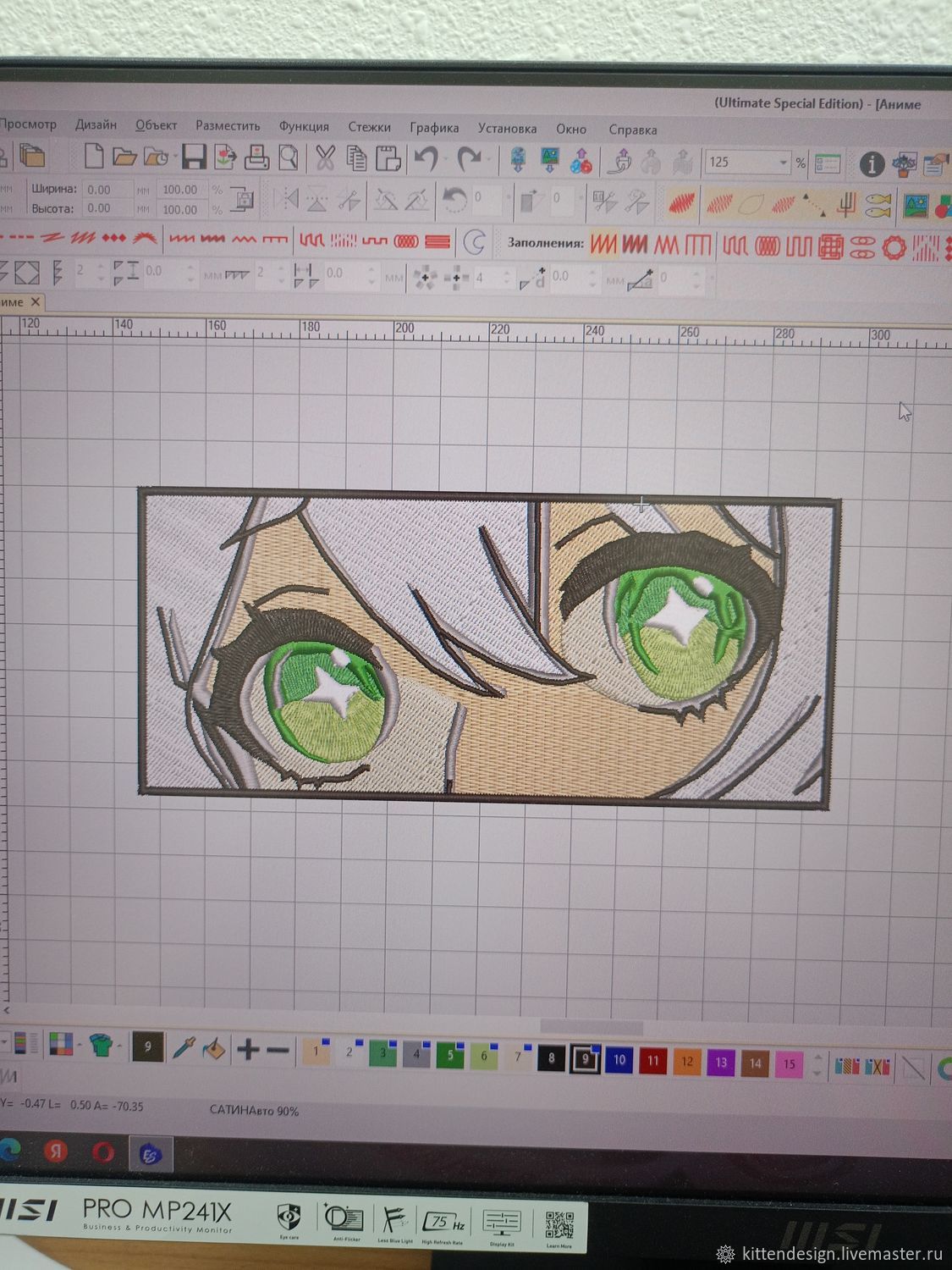Click the green t-shirt product icon
The image size is (952, 1270).
point(101,1045)
